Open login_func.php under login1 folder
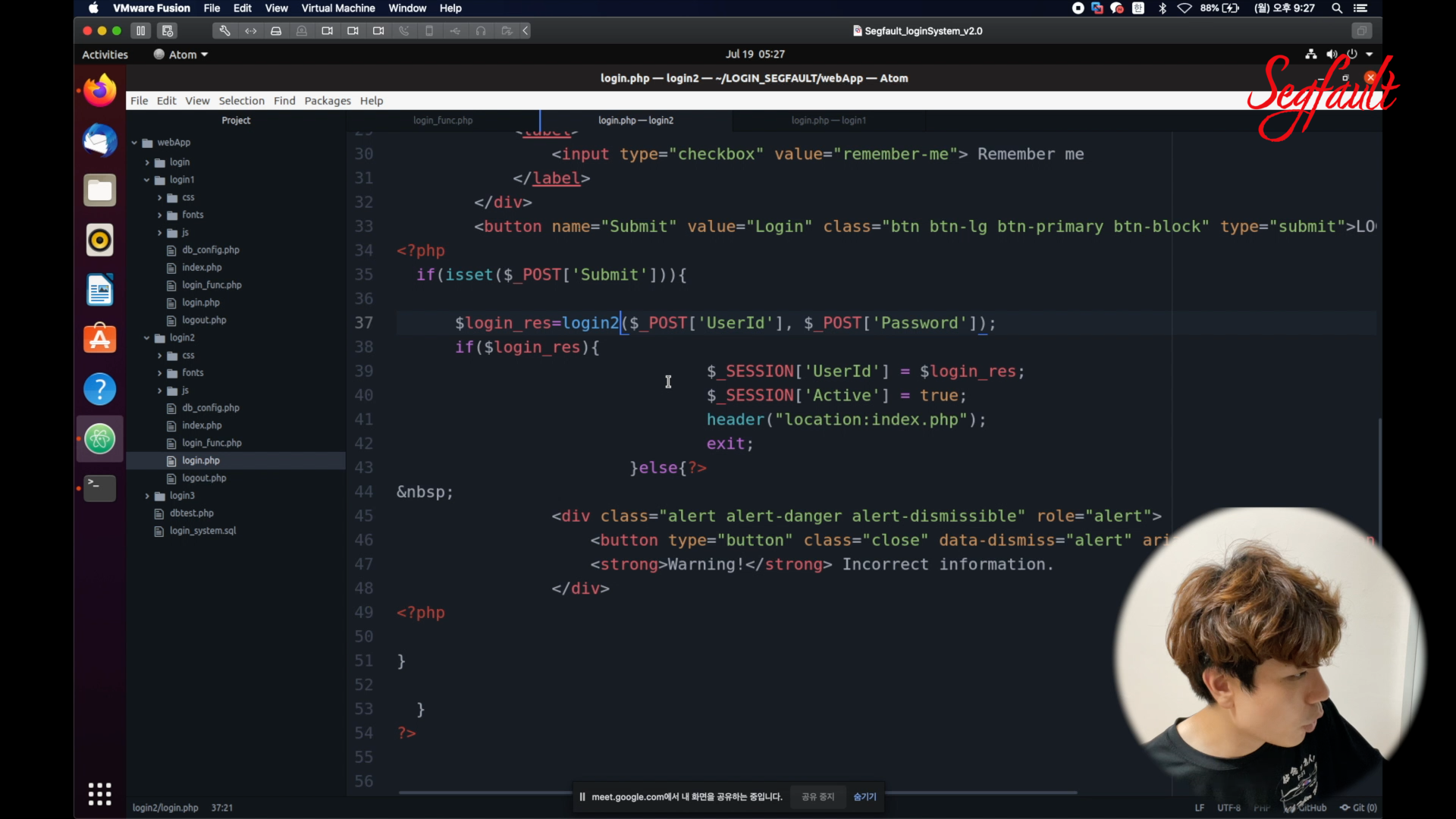1456x819 pixels. 212,285
